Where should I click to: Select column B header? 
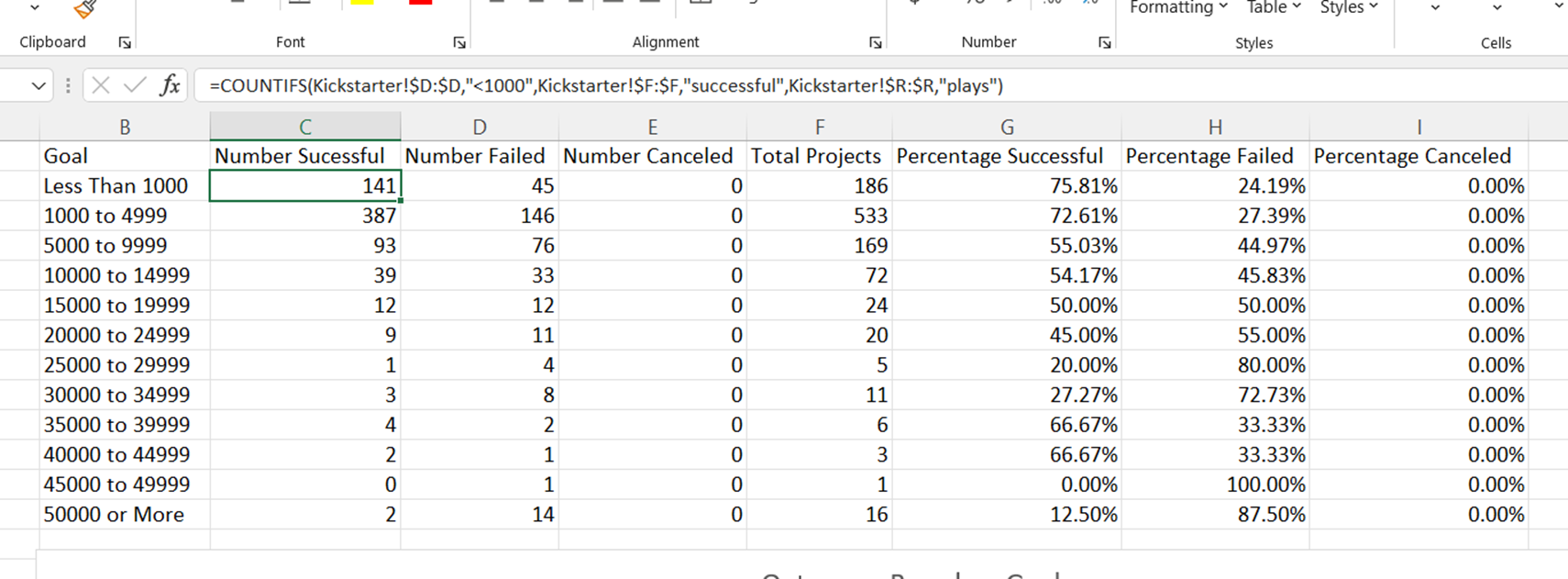[125, 127]
